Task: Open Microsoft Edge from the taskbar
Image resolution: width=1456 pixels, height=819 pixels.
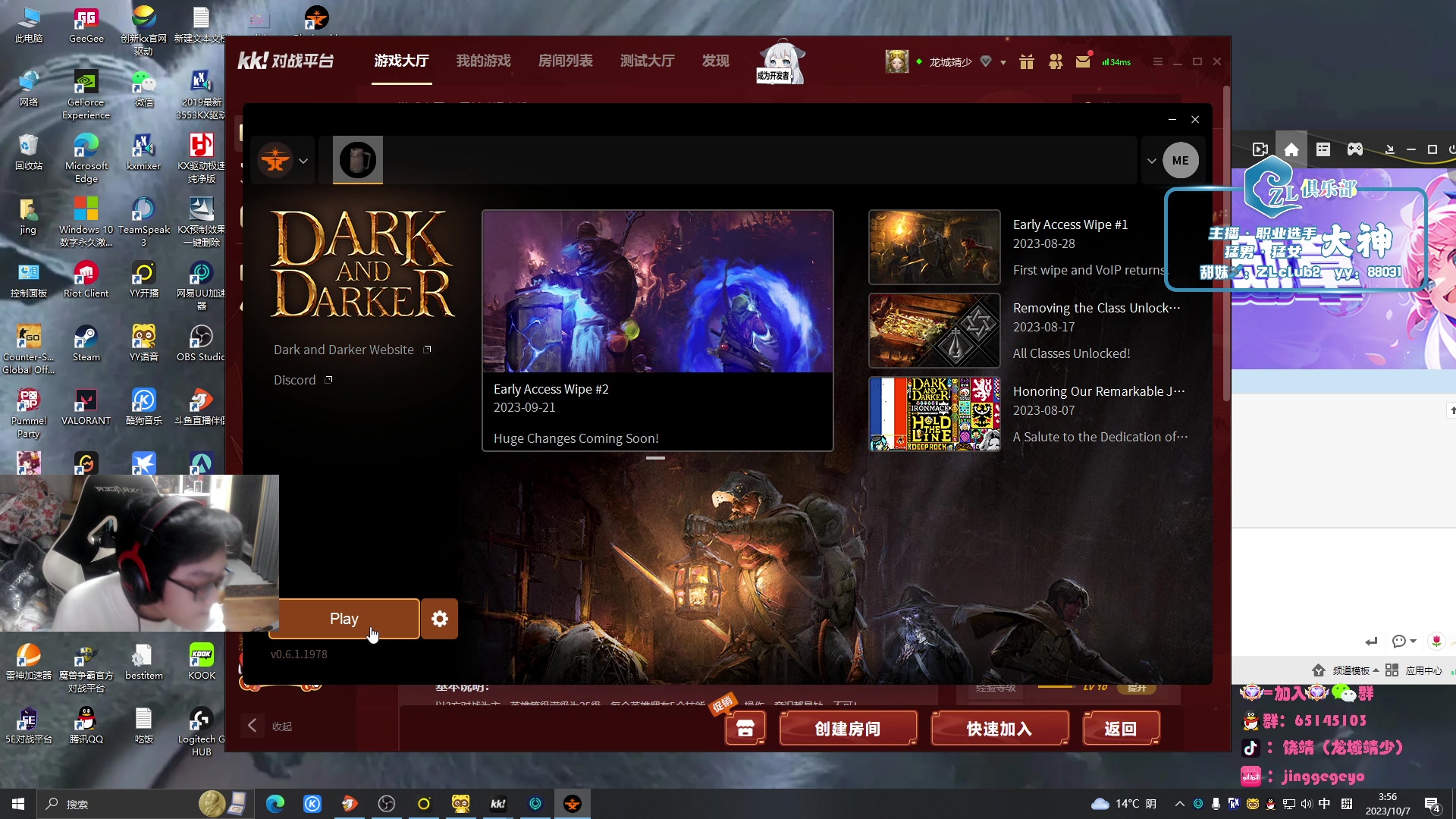Action: [275, 804]
